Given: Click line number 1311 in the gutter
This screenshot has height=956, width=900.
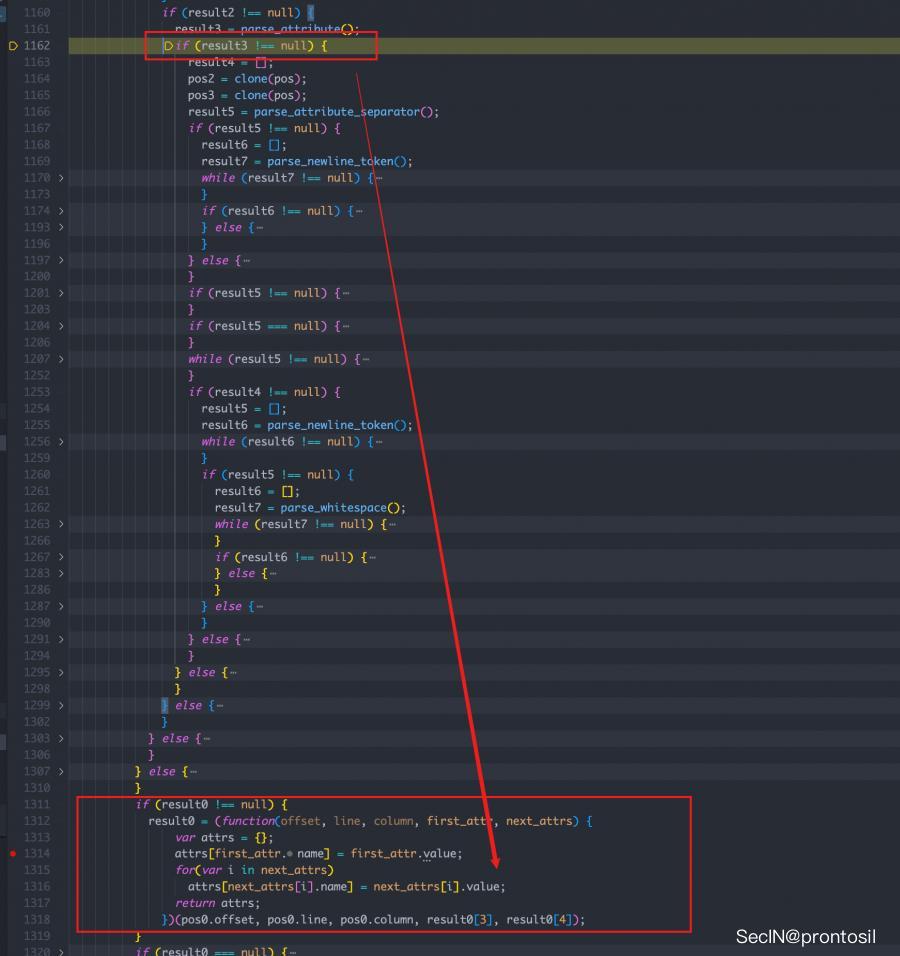Looking at the screenshot, I should pos(37,805).
